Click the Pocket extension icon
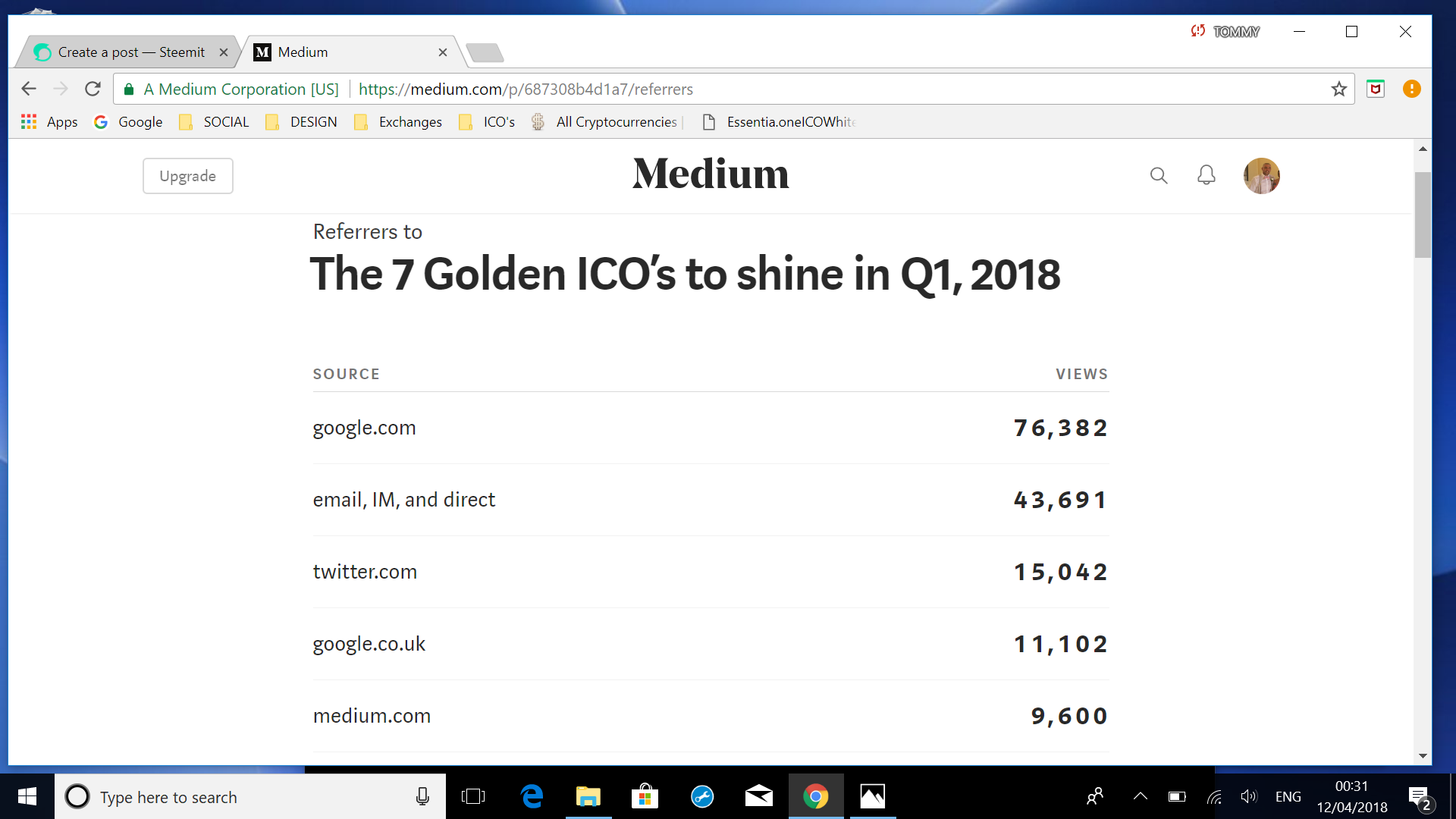 (x=1376, y=89)
